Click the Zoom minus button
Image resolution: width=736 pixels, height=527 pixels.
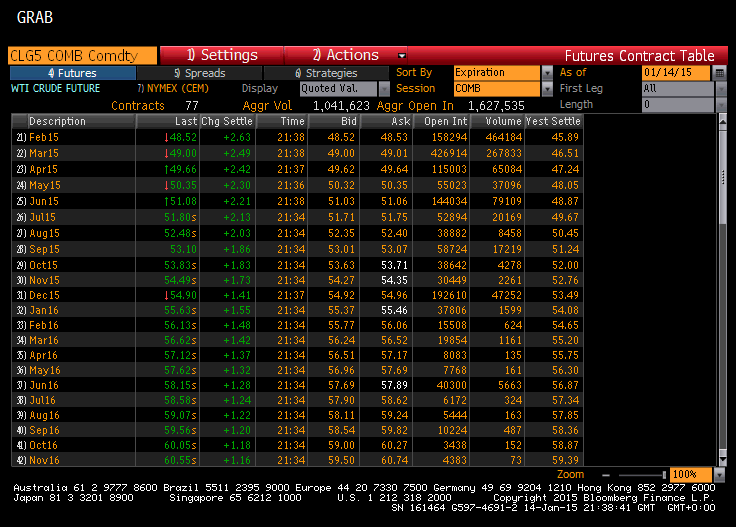(606, 475)
